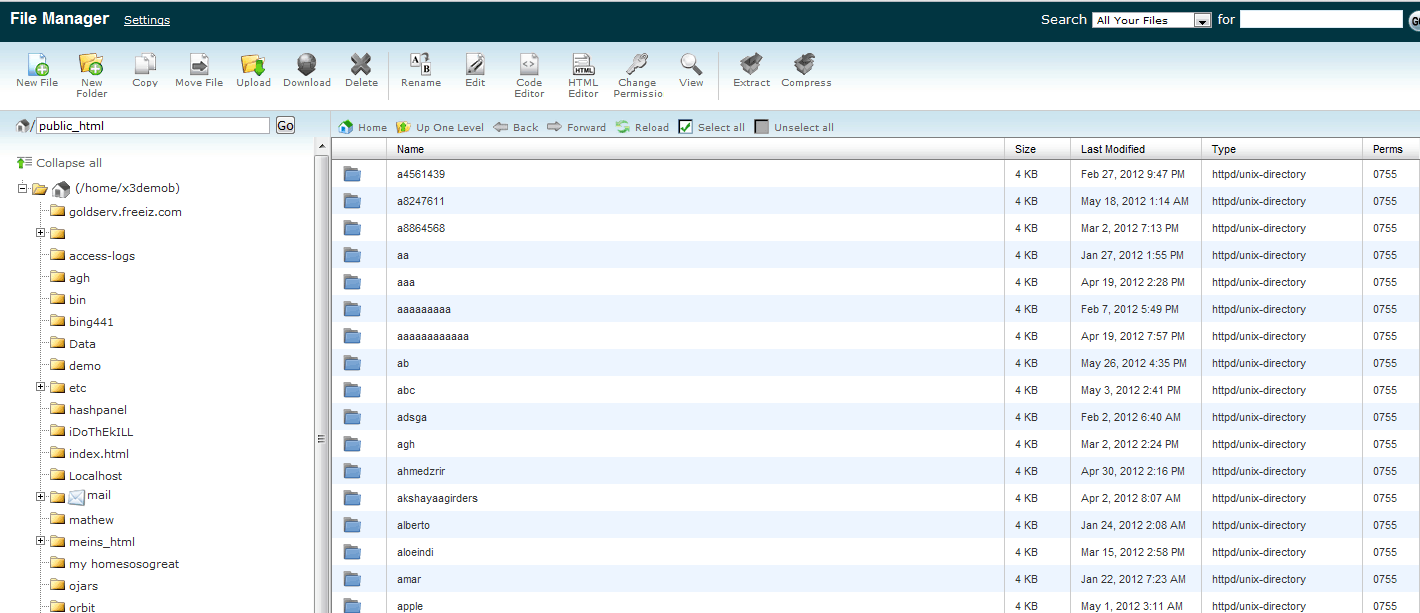Expand the mail folder in the tree
Screen dimensions: 1420x613
coord(38,497)
